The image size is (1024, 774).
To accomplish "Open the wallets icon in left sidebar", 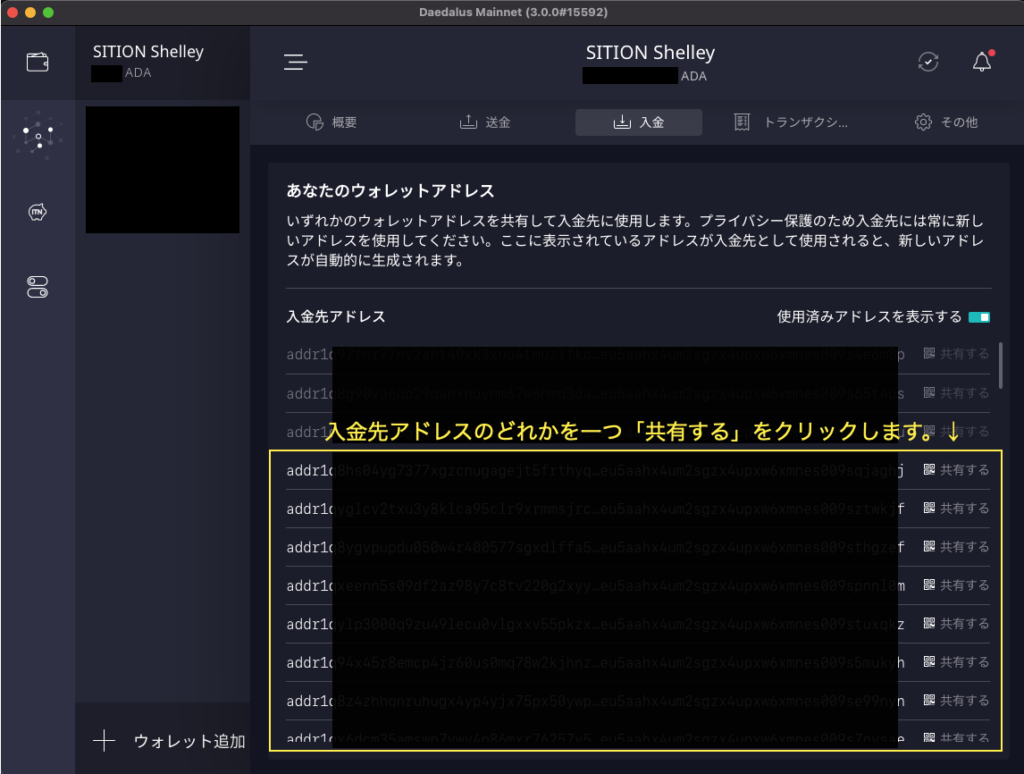I will click(37, 62).
